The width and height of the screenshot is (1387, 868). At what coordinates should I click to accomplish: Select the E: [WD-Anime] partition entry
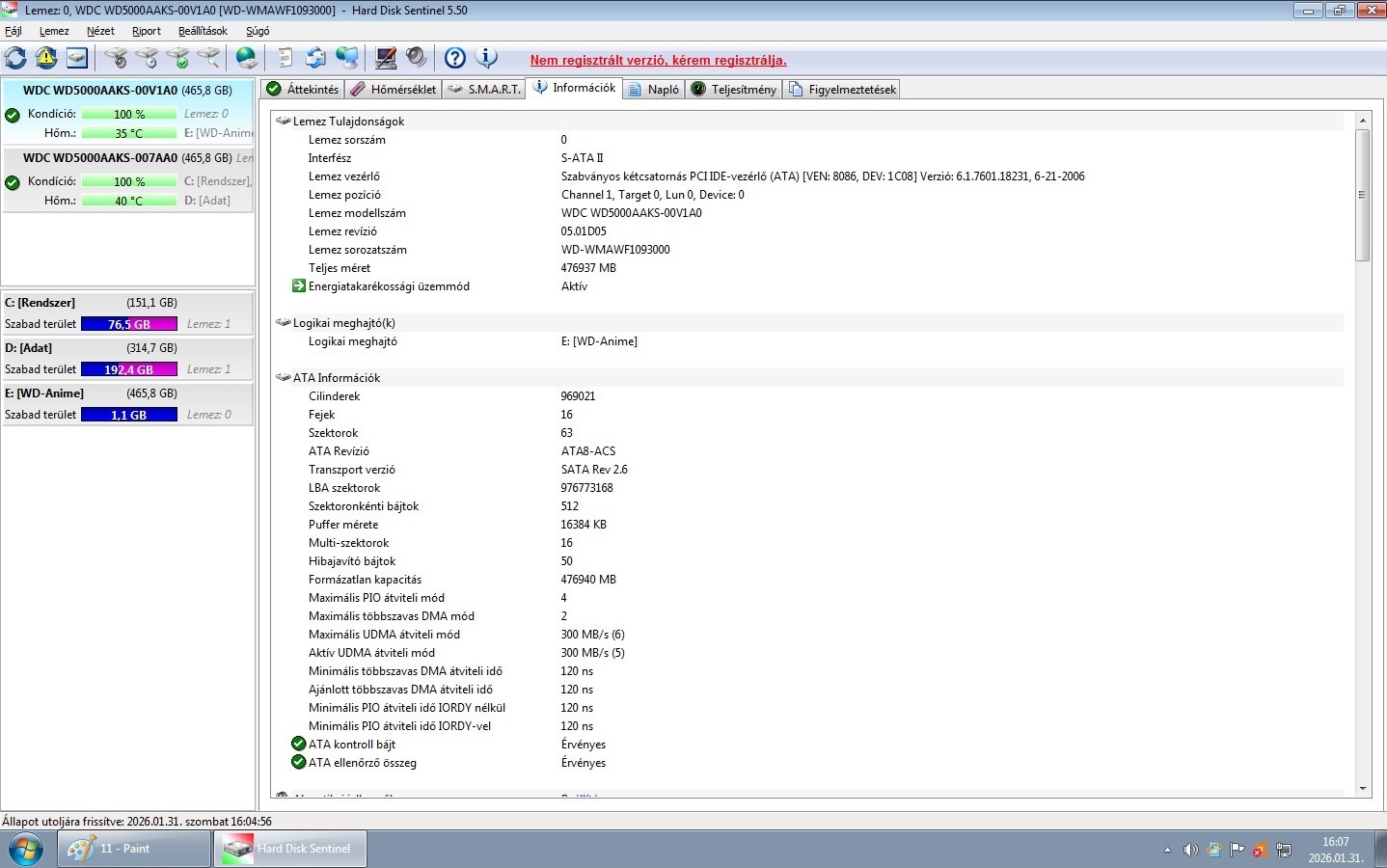click(x=128, y=403)
